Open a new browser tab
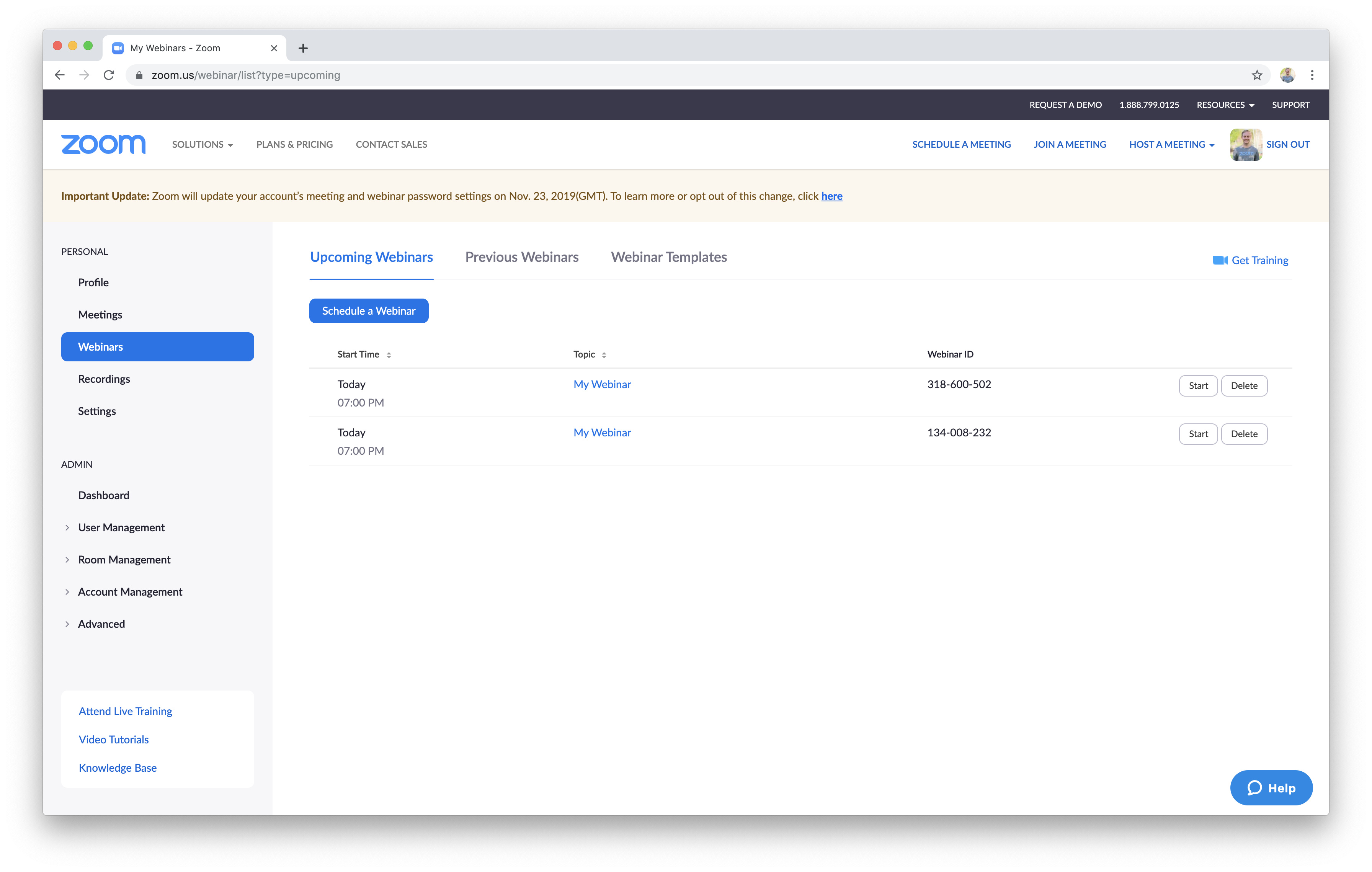 [x=303, y=48]
